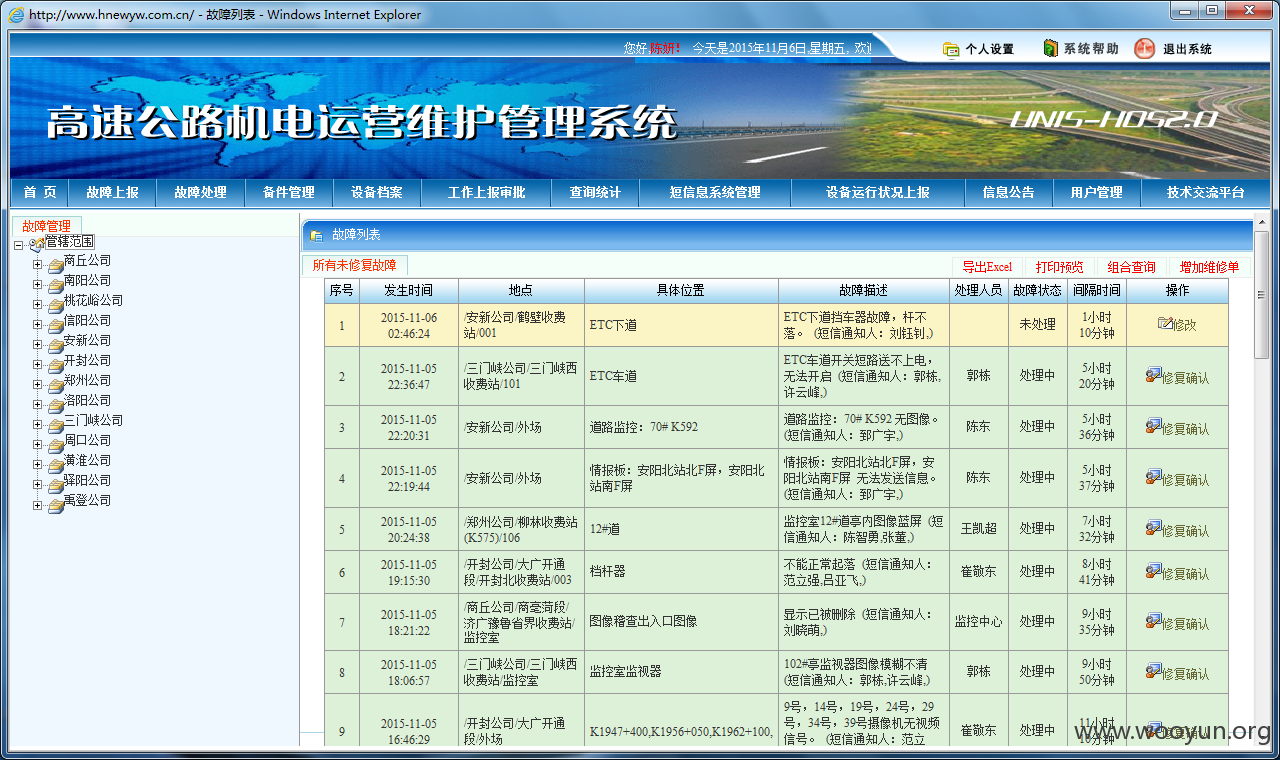Select the 所有未修复故障 tab
Image resolution: width=1280 pixels, height=760 pixels.
pos(354,266)
